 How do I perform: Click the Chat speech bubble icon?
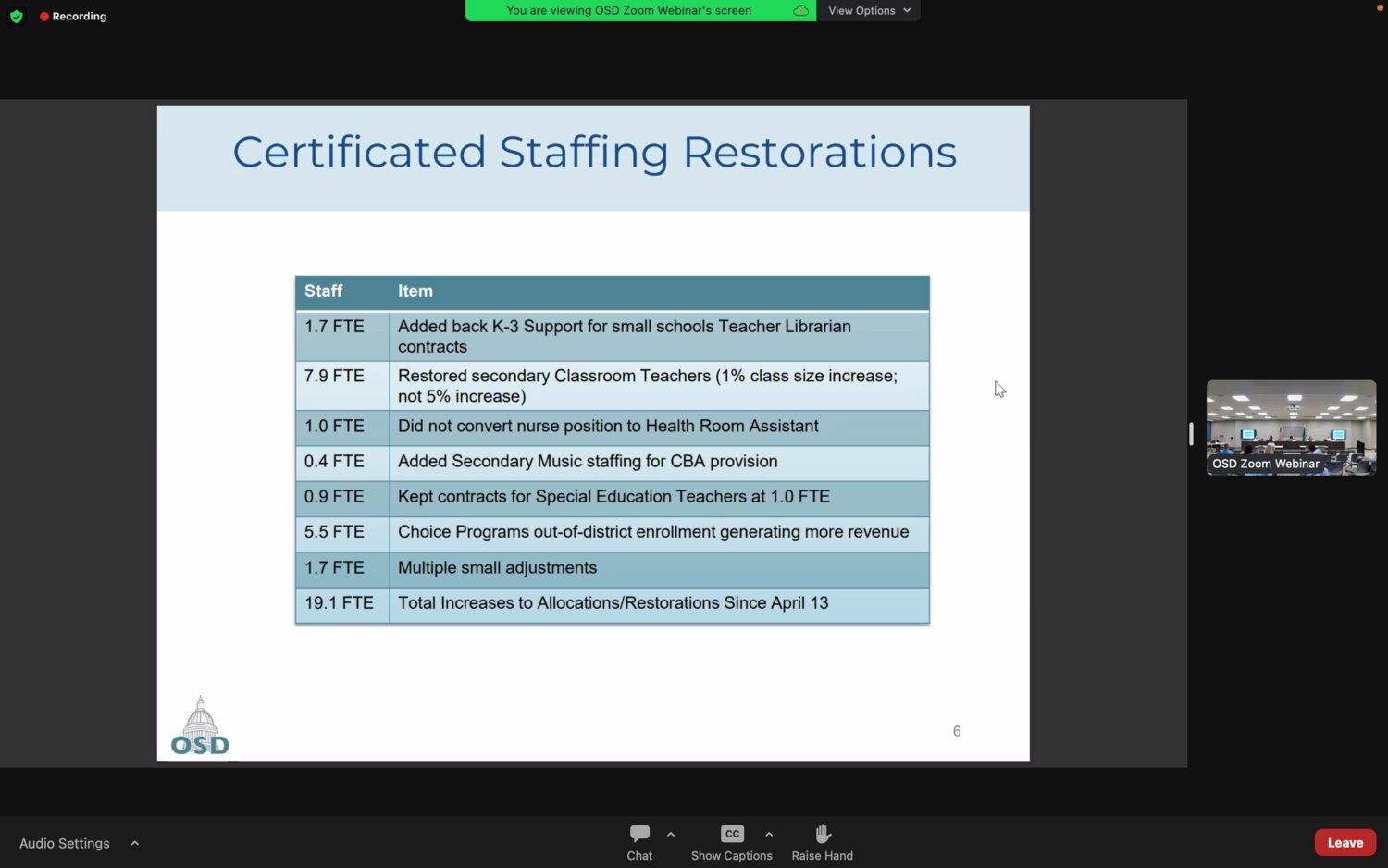[x=639, y=834]
